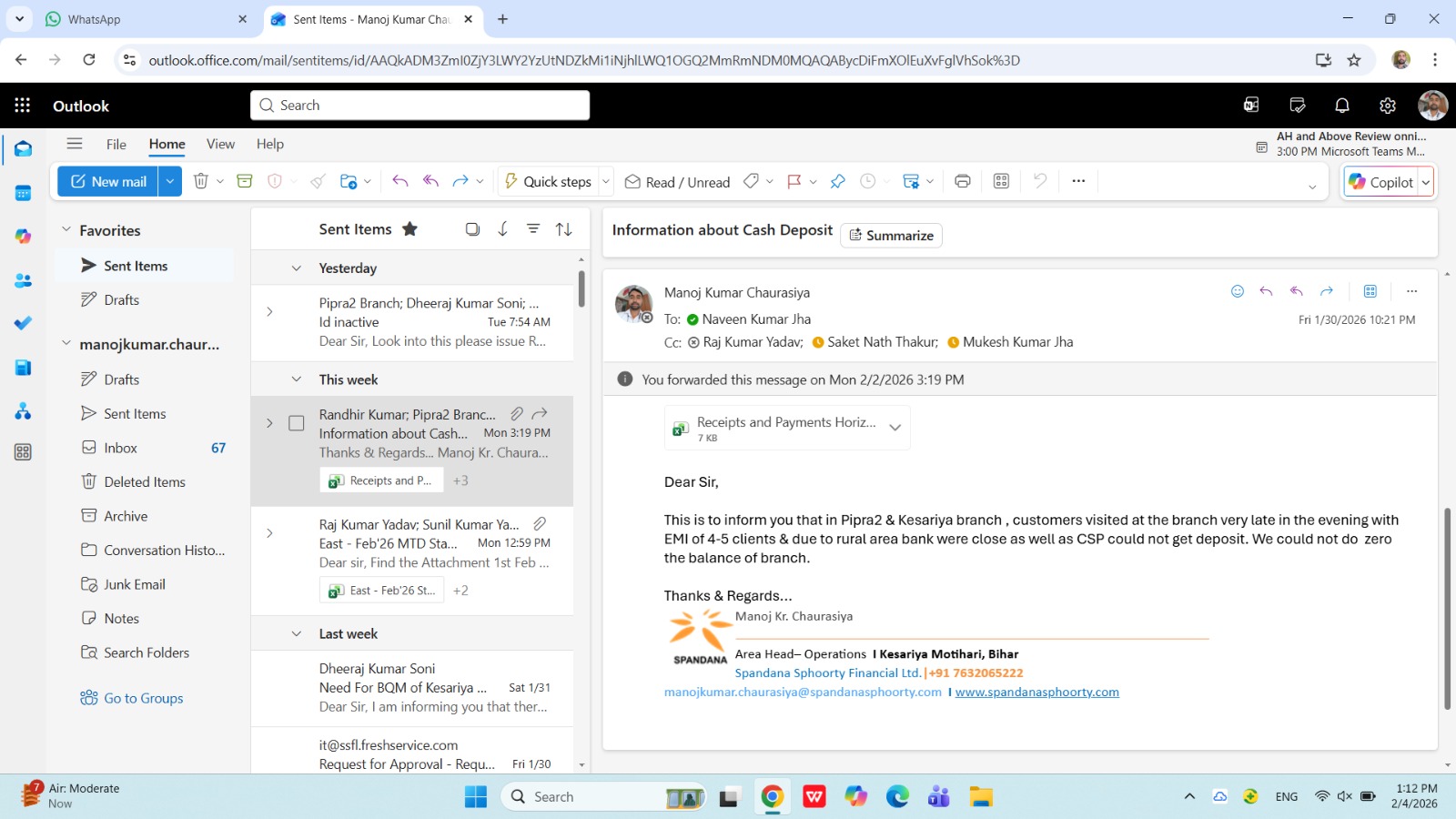Image resolution: width=1456 pixels, height=819 pixels.
Task: Check the Information about Cash email checkbox
Action: (296, 423)
